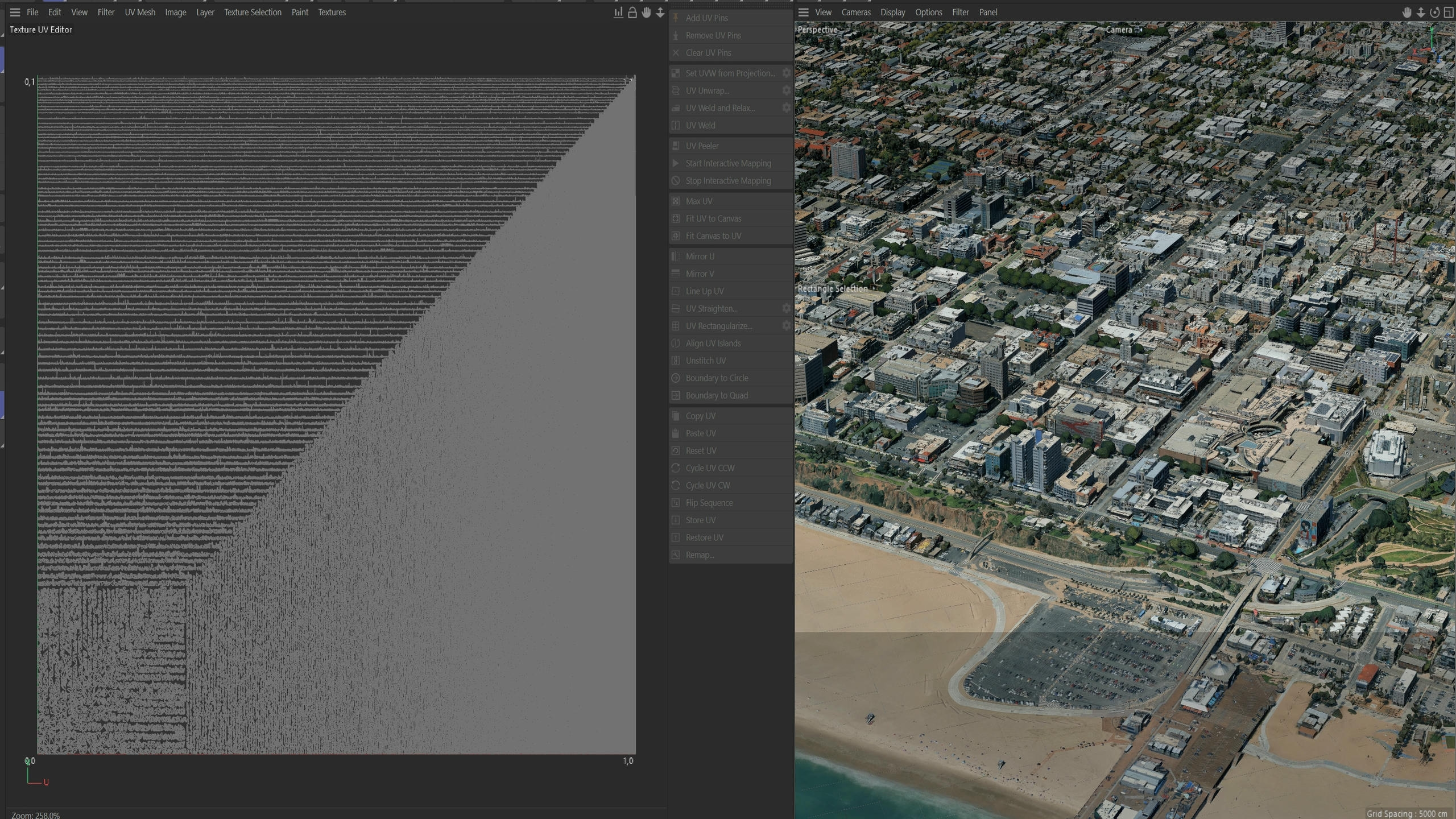1456x819 pixels.
Task: Click the zoom arrows icon in UV editor header
Action: [x=660, y=12]
